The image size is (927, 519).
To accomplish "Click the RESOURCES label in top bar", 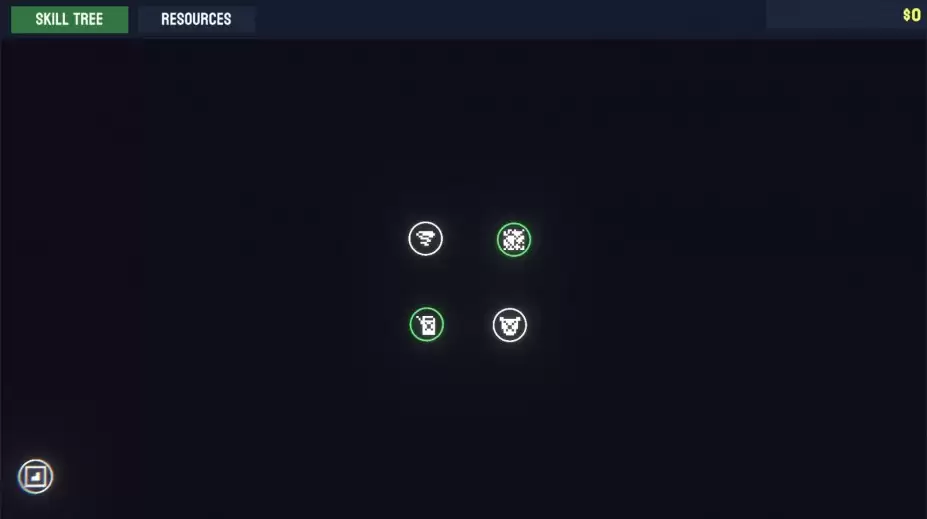I will pos(196,20).
